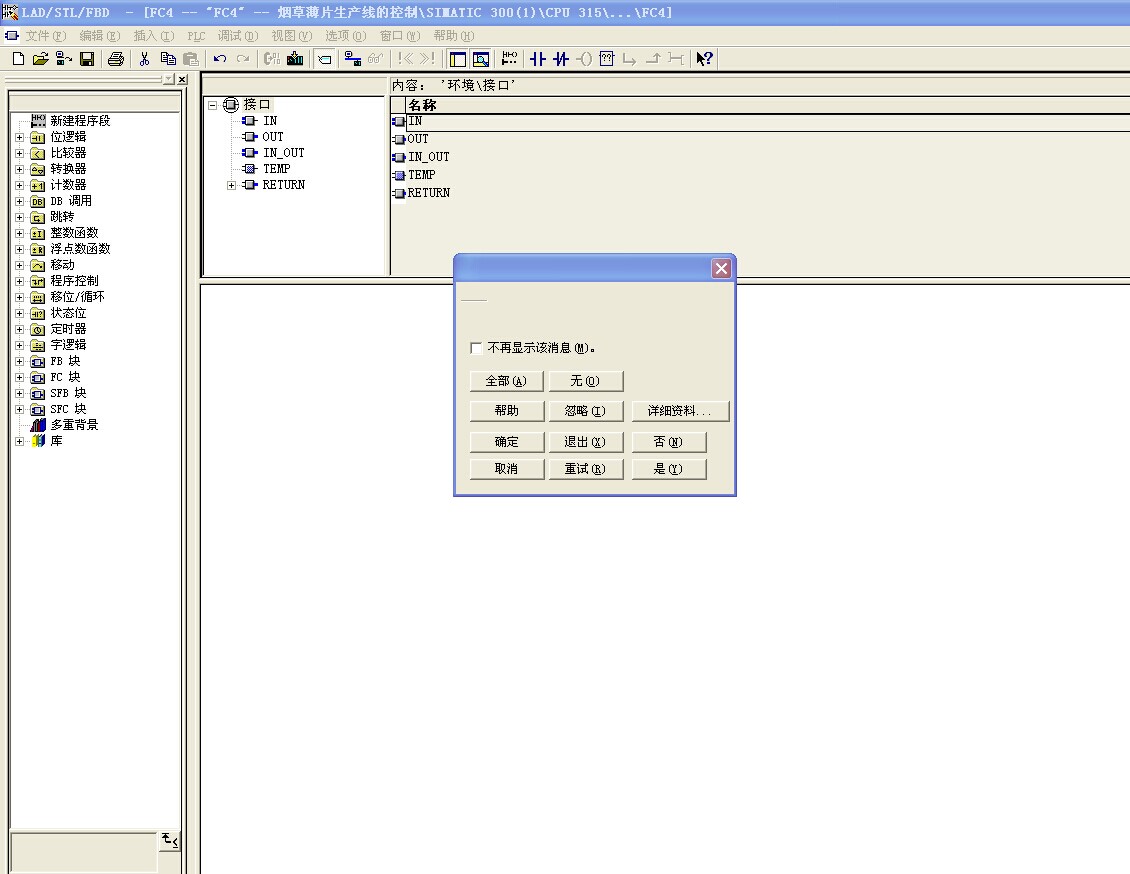
Task: Click the Copy icon in the toolbar
Action: (x=168, y=59)
